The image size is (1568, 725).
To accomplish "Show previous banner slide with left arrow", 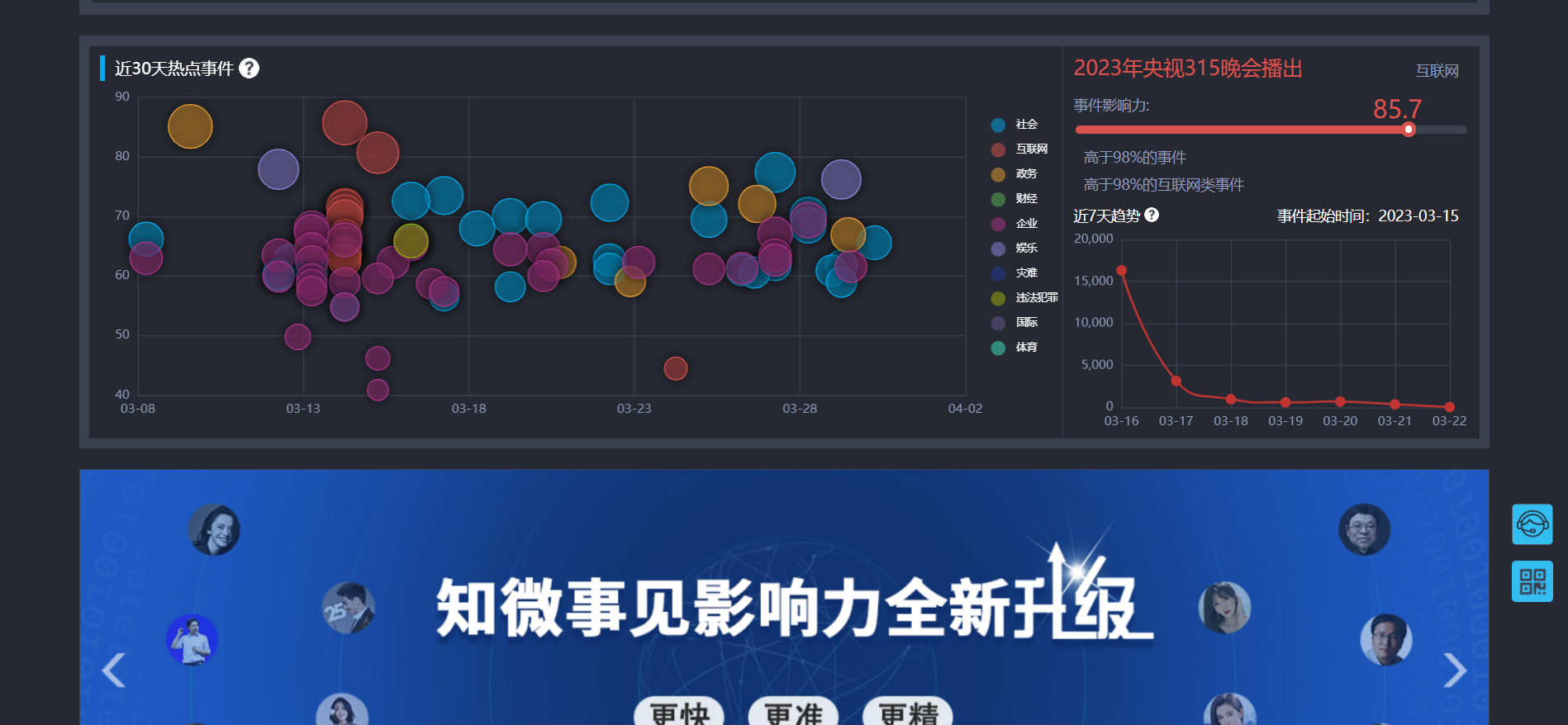I will click(x=114, y=670).
